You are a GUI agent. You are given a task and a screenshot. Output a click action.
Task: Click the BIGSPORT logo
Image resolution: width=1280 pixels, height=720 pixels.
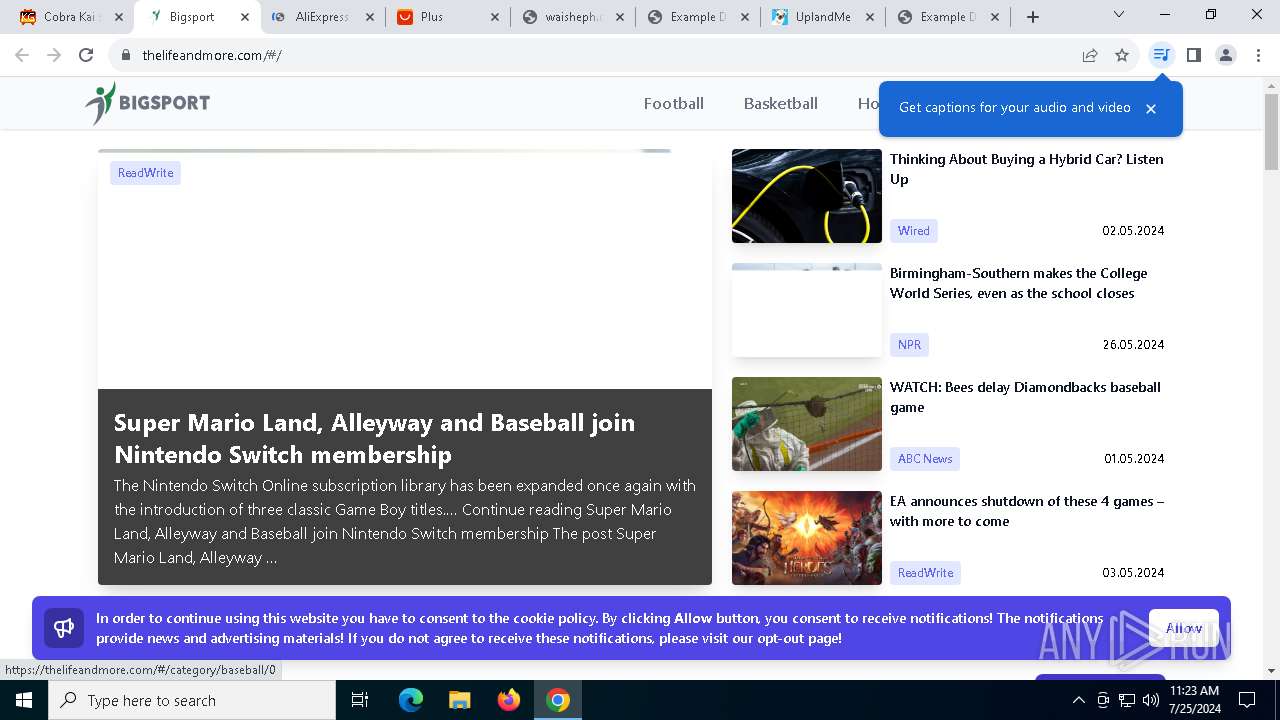(x=147, y=103)
